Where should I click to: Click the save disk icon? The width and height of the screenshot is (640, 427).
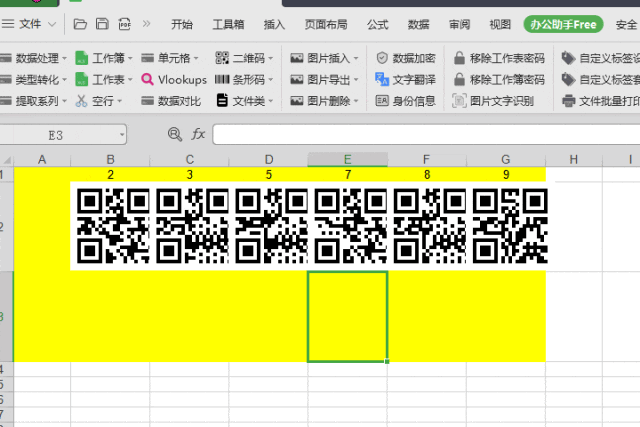tap(102, 24)
